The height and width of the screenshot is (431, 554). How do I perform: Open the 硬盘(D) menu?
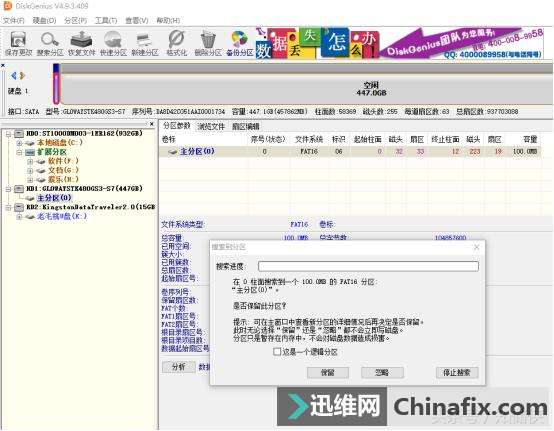point(45,20)
